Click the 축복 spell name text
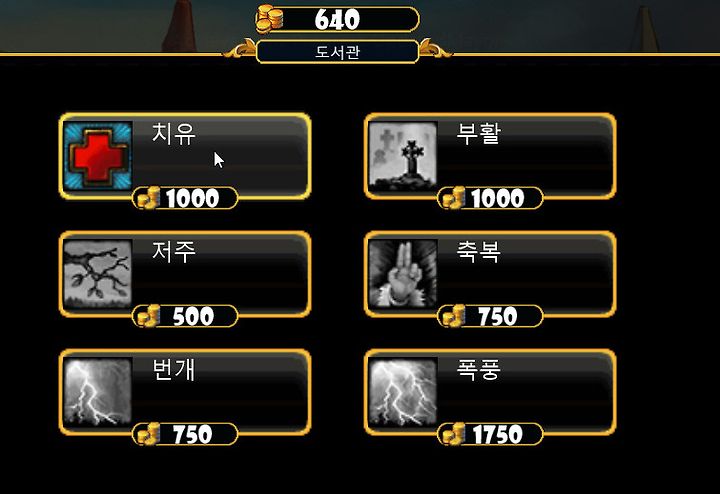720x494 pixels. coord(478,252)
